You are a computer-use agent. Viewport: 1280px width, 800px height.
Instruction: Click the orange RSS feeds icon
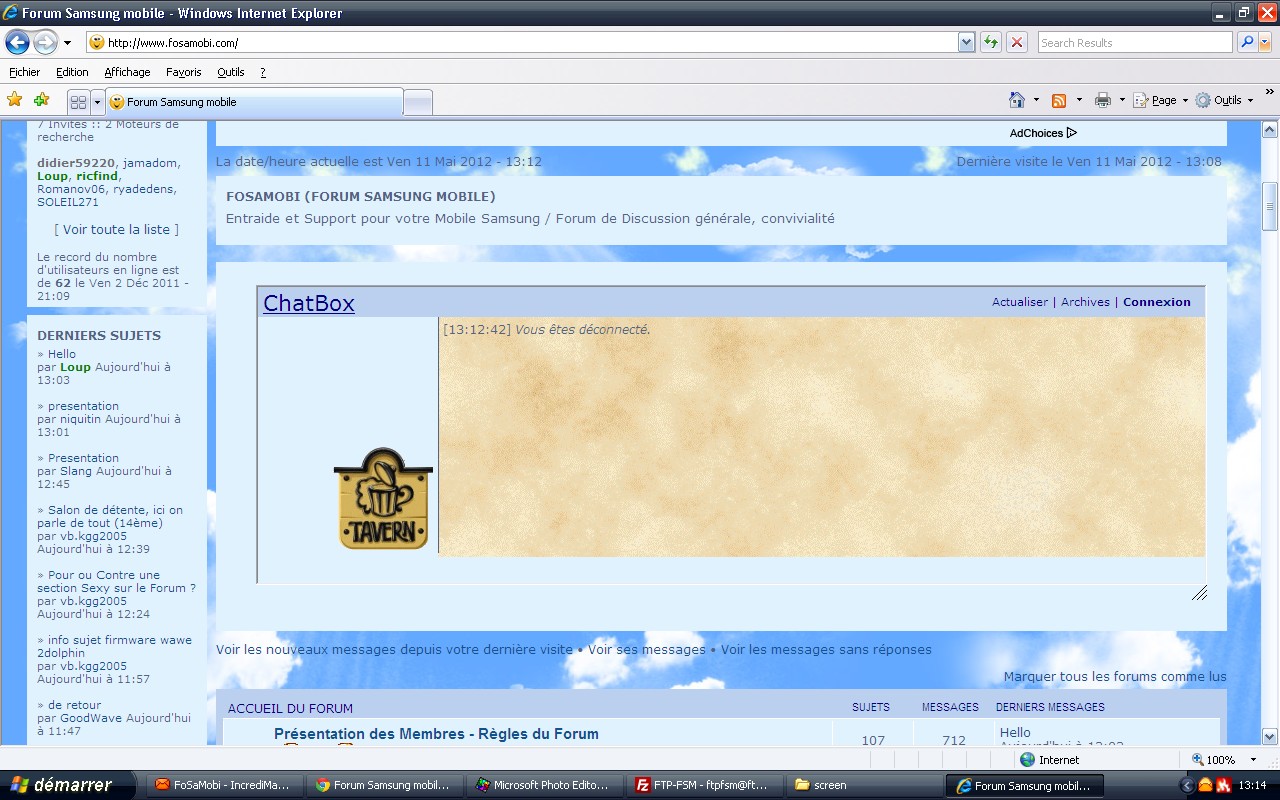point(1059,100)
